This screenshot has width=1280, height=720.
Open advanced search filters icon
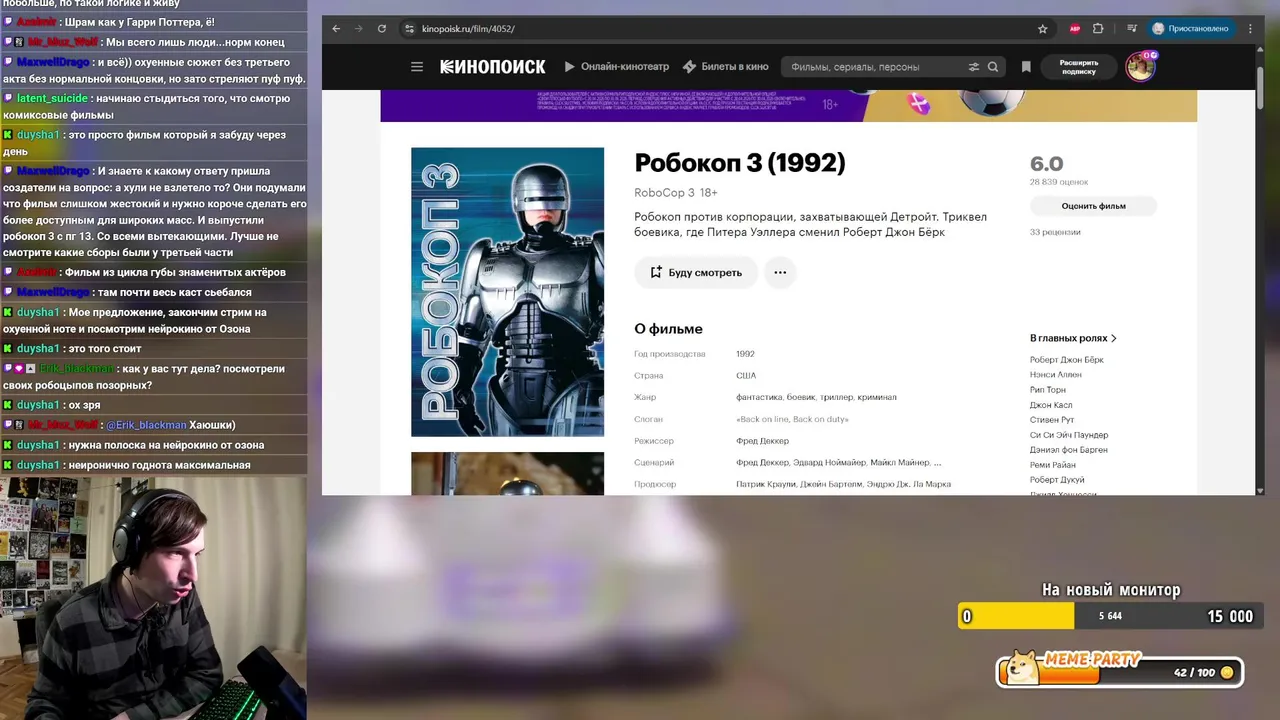click(x=974, y=67)
